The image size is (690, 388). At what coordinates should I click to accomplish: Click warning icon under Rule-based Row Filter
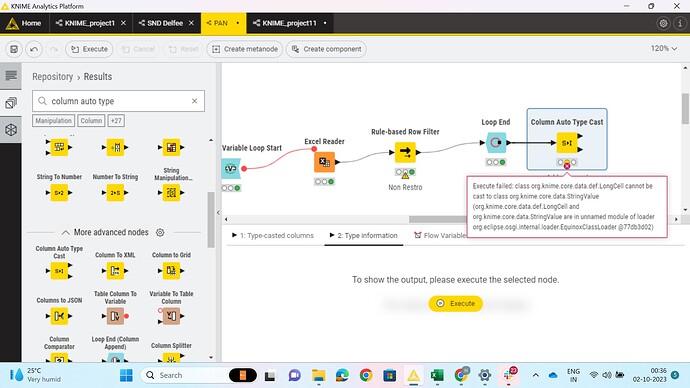pyautogui.click(x=405, y=176)
